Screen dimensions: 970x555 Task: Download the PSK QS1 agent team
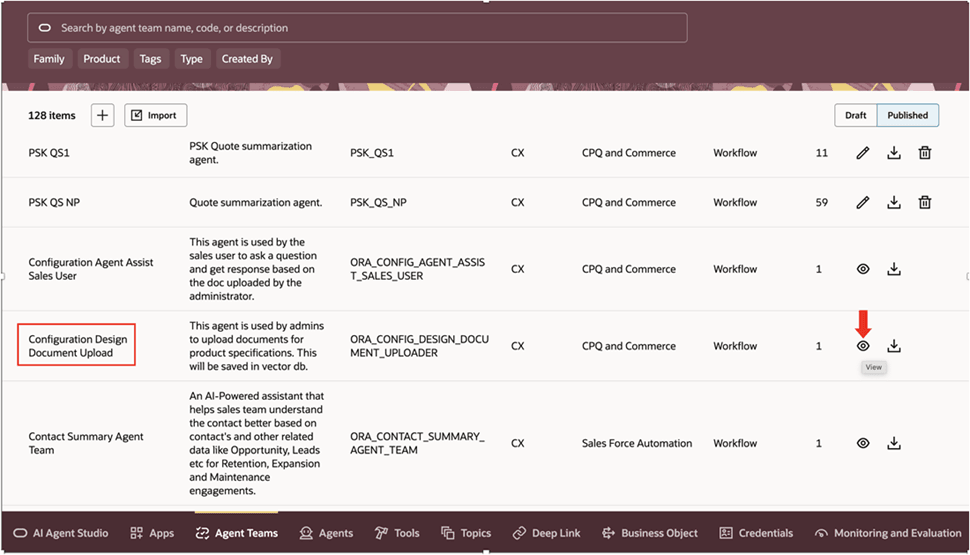(x=894, y=153)
